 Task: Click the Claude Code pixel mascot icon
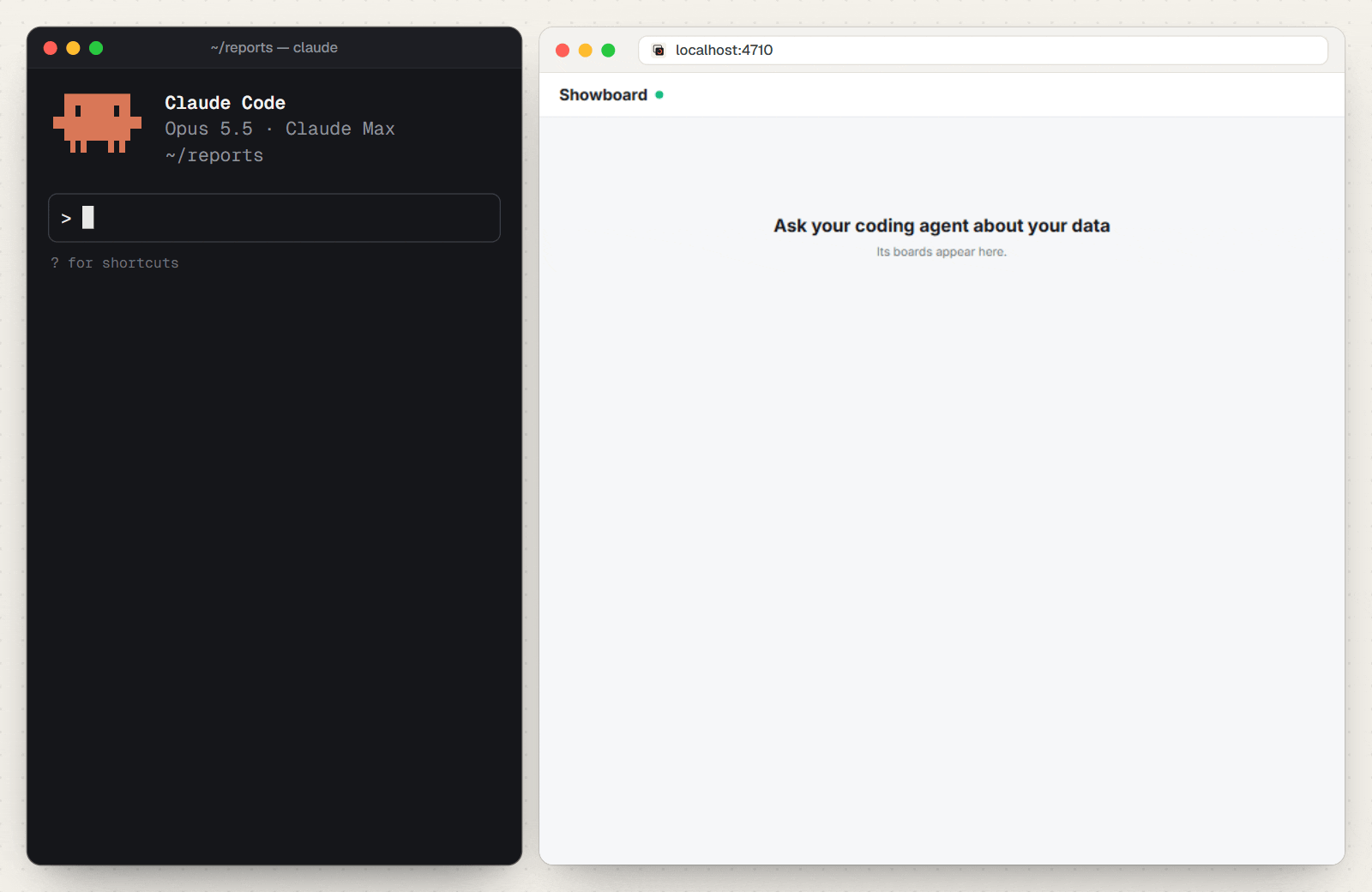[97, 124]
